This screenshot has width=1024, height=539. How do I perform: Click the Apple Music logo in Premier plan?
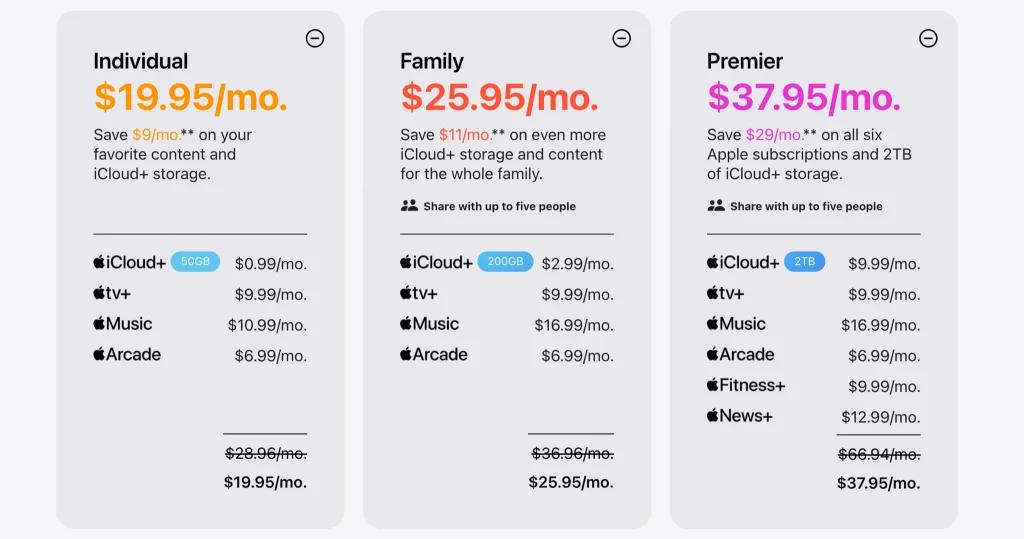(x=736, y=323)
